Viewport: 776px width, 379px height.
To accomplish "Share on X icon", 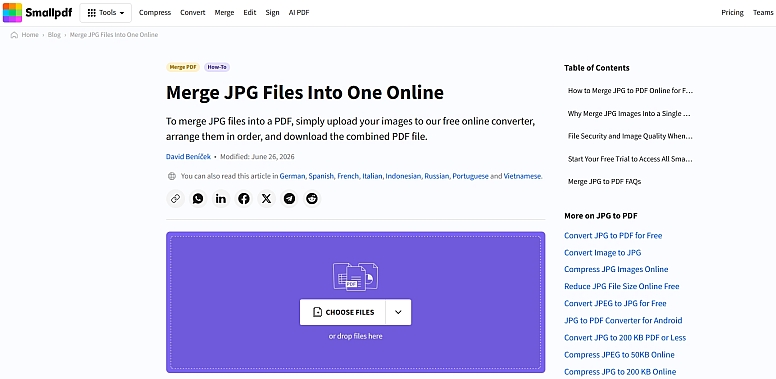I will point(266,199).
